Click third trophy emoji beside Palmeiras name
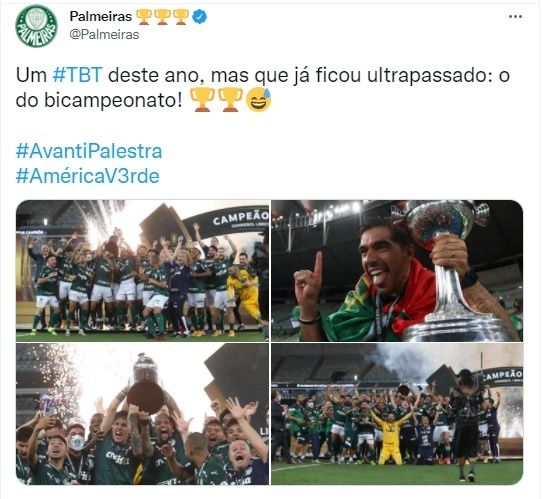543x499 pixels. pyautogui.click(x=180, y=17)
